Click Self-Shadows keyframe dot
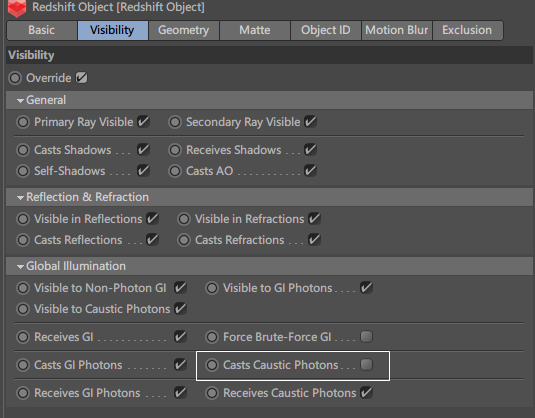This screenshot has height=418, width=535. (x=23, y=171)
